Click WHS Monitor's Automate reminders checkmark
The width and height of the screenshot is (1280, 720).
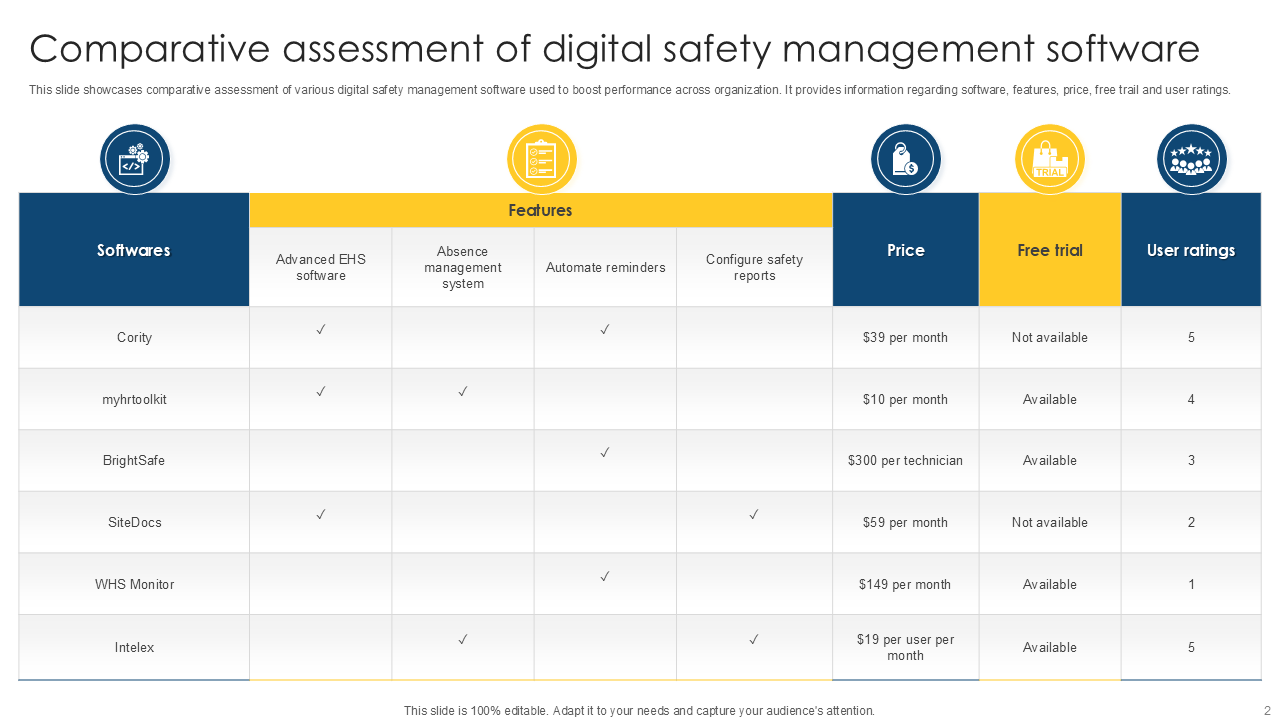click(x=605, y=576)
